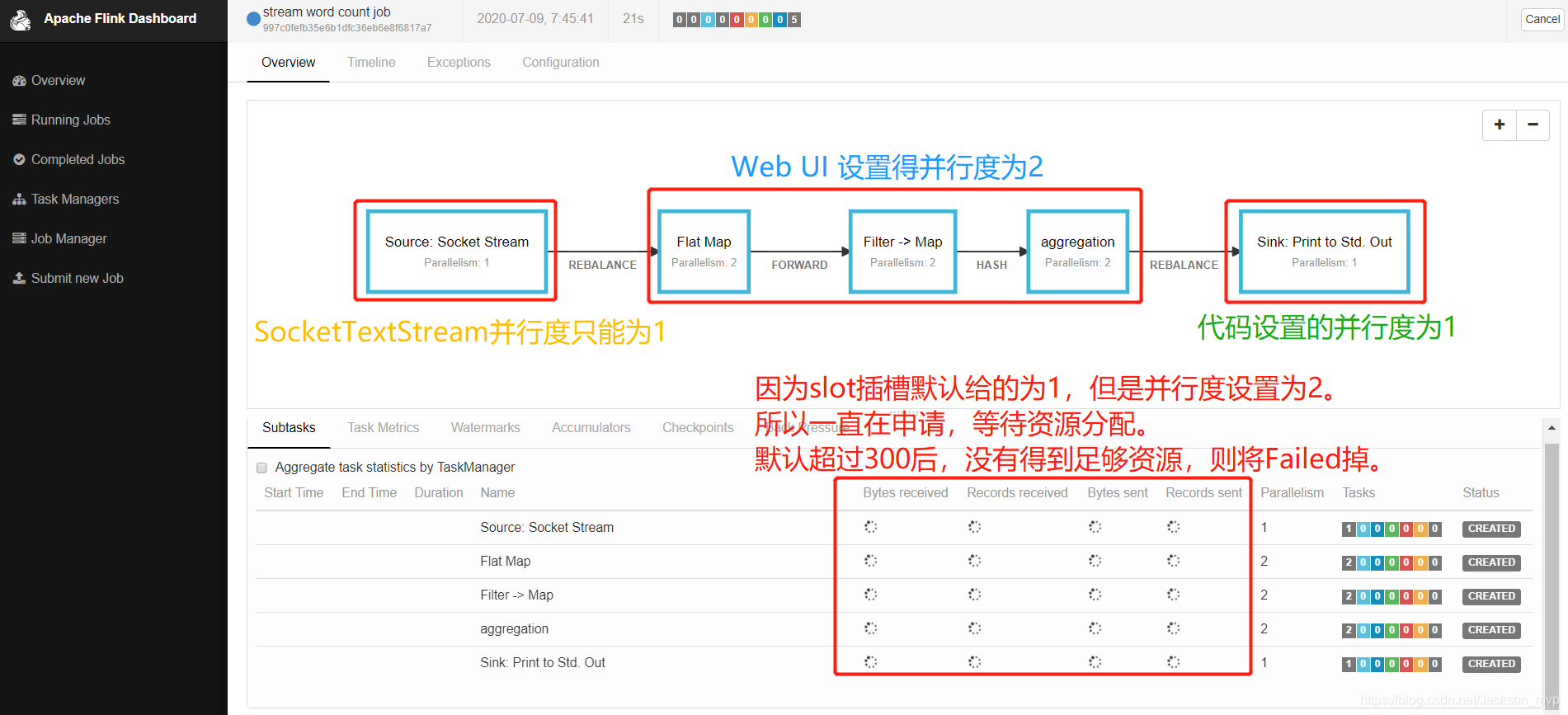Click the Overview dashboard icon in sidebar
The width and height of the screenshot is (1568, 715).
(19, 81)
